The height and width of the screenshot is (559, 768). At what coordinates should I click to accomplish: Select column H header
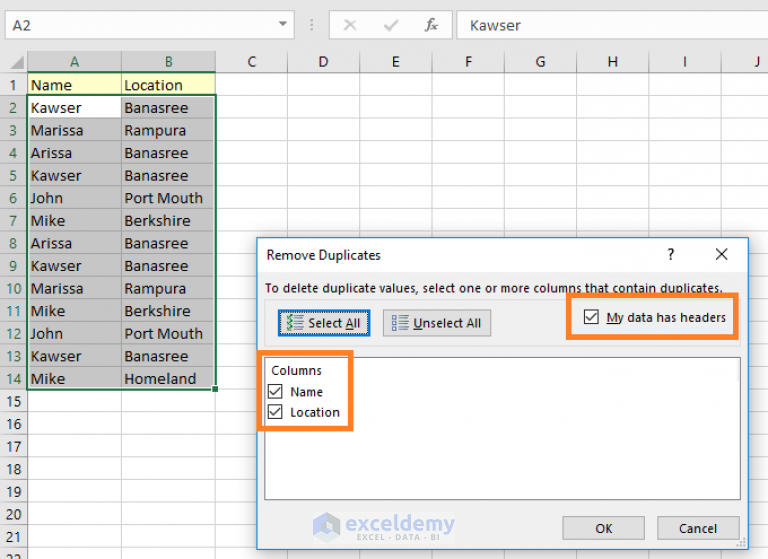[613, 62]
